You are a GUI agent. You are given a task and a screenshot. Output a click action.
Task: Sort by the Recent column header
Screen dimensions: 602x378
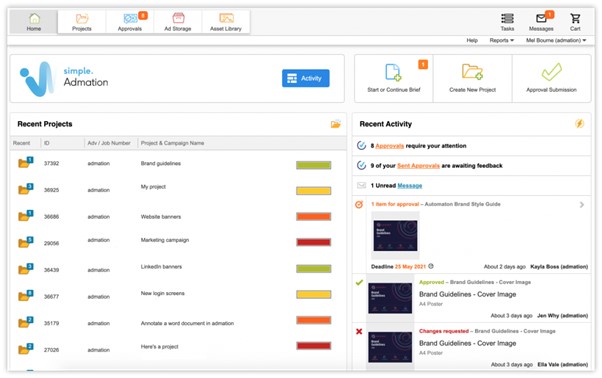coord(22,143)
